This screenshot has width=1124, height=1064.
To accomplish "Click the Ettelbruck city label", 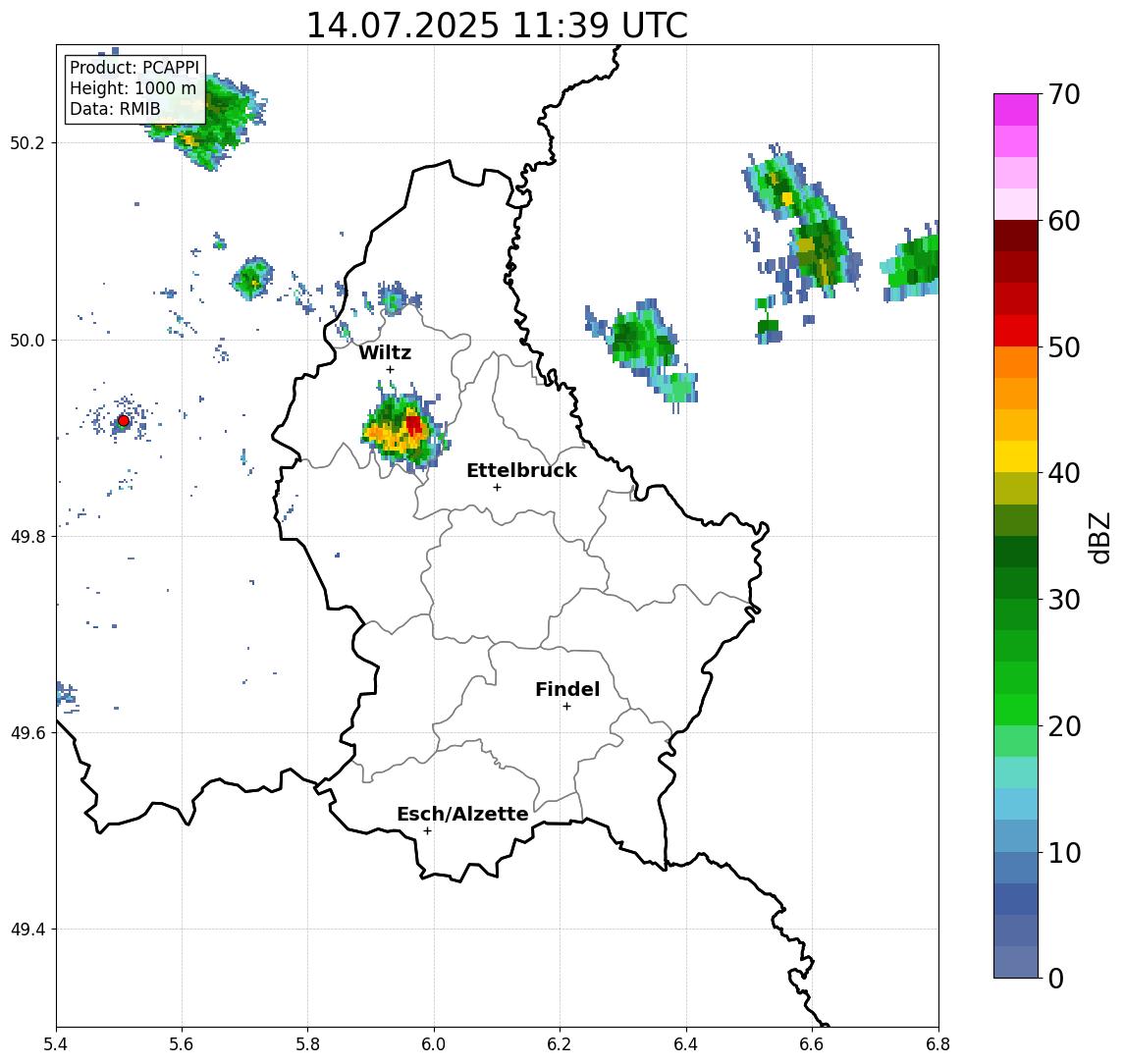I will pyautogui.click(x=521, y=470).
